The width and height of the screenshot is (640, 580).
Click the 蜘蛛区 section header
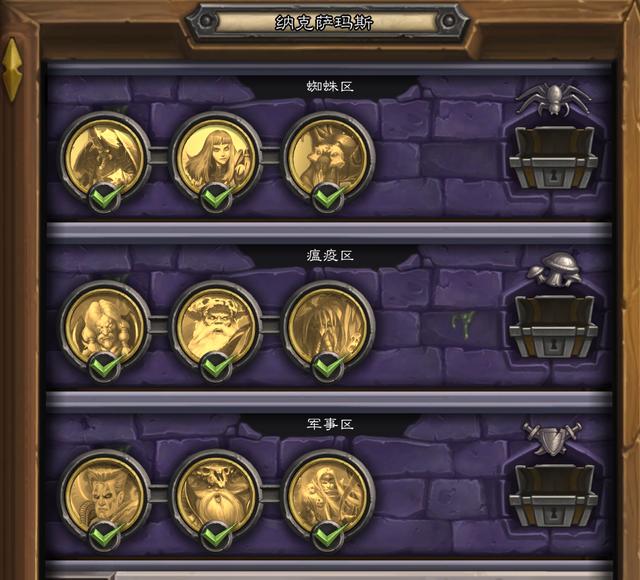pyautogui.click(x=330, y=87)
